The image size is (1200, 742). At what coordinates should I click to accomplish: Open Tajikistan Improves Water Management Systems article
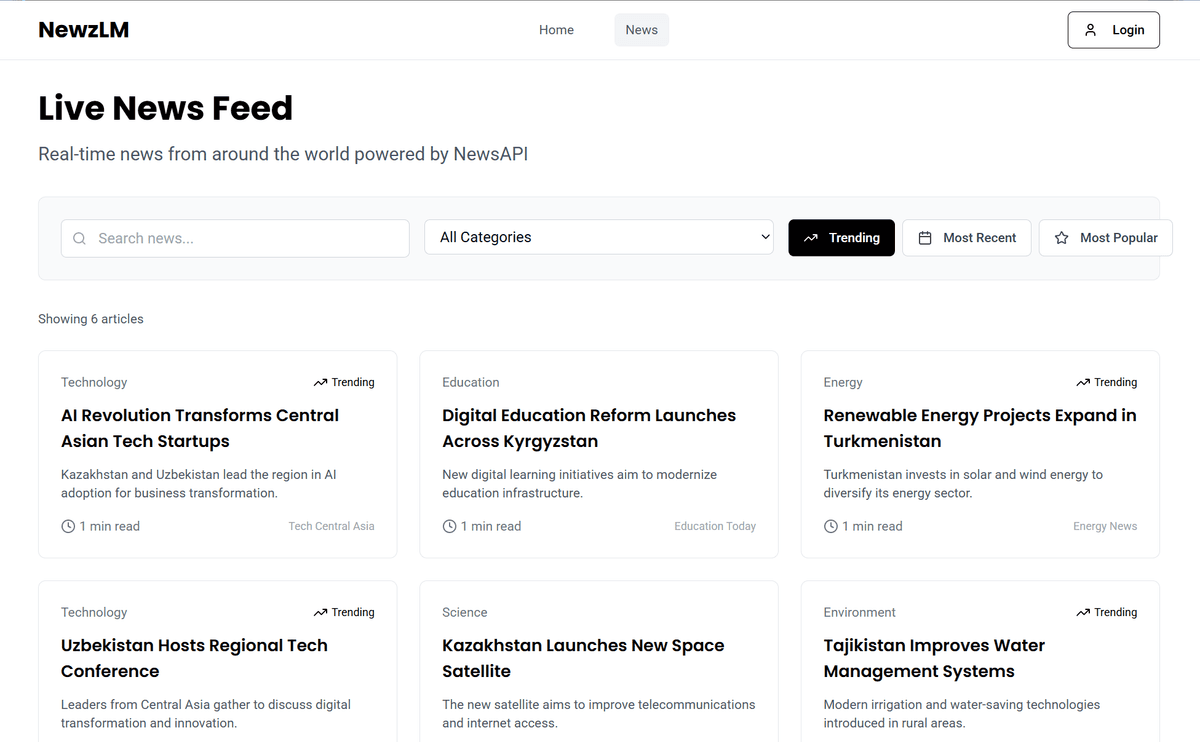(934, 658)
